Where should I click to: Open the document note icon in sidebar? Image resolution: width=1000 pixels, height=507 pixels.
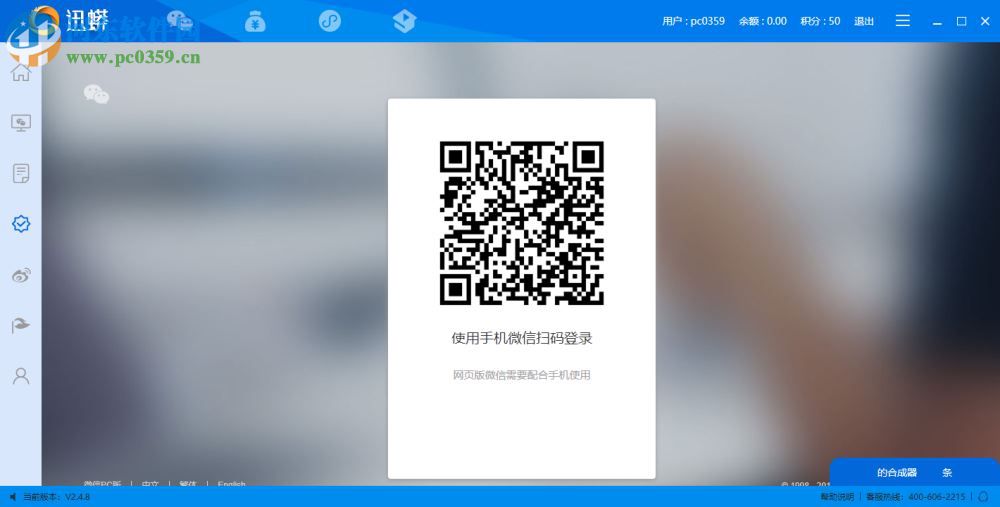pyautogui.click(x=20, y=173)
